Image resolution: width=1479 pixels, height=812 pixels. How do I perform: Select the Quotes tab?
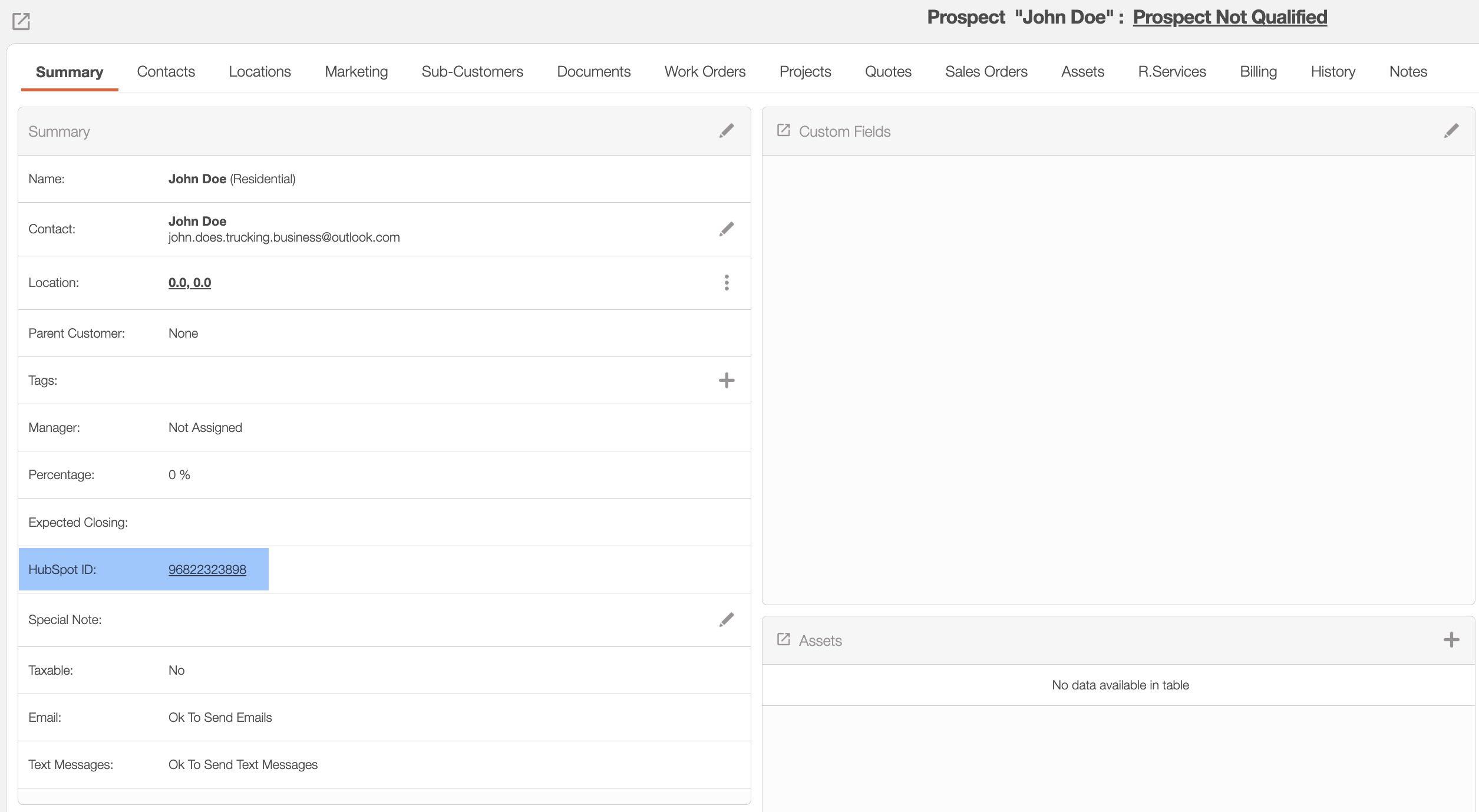click(x=888, y=72)
